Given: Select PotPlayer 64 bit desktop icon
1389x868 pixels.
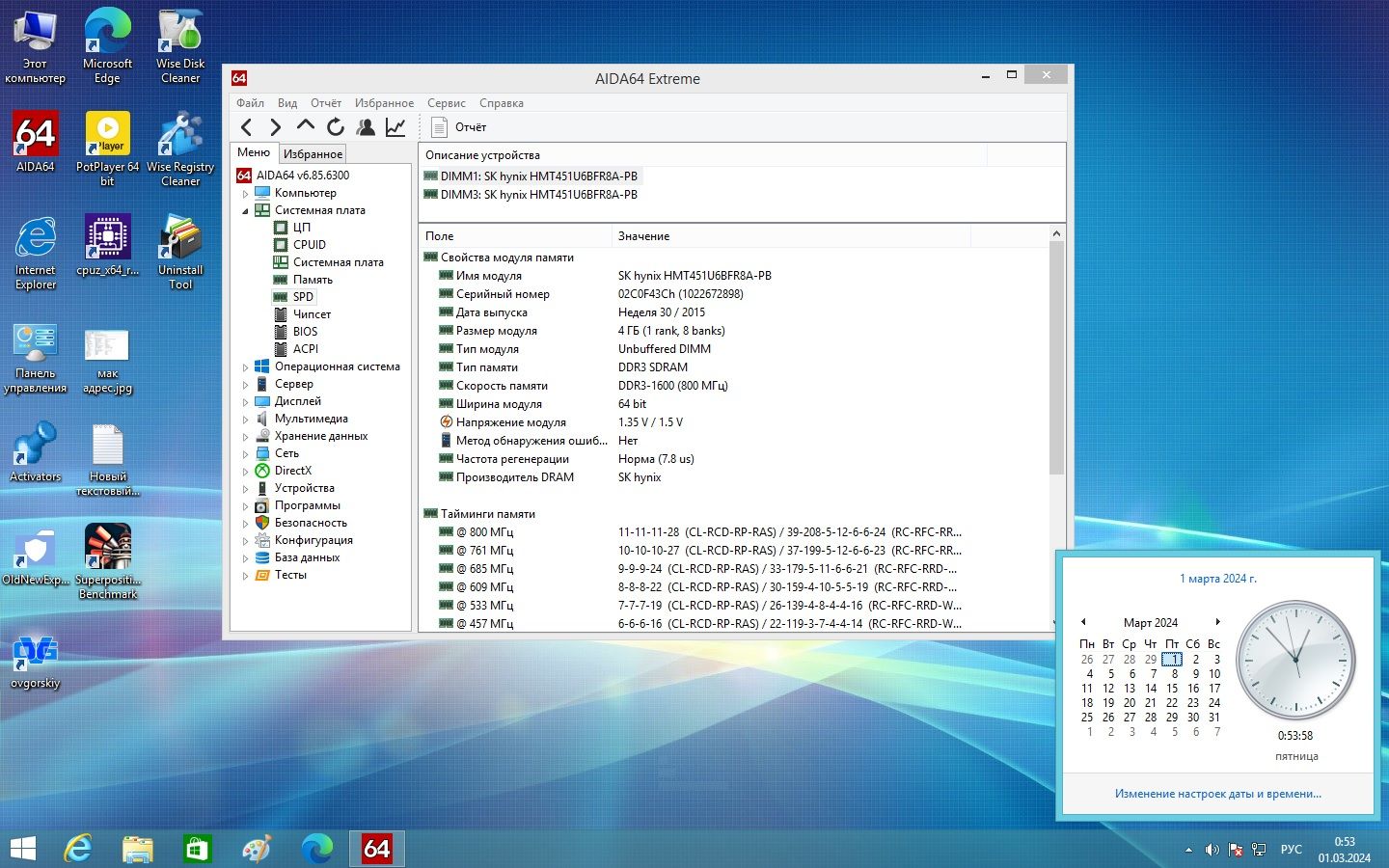Looking at the screenshot, I should (107, 149).
